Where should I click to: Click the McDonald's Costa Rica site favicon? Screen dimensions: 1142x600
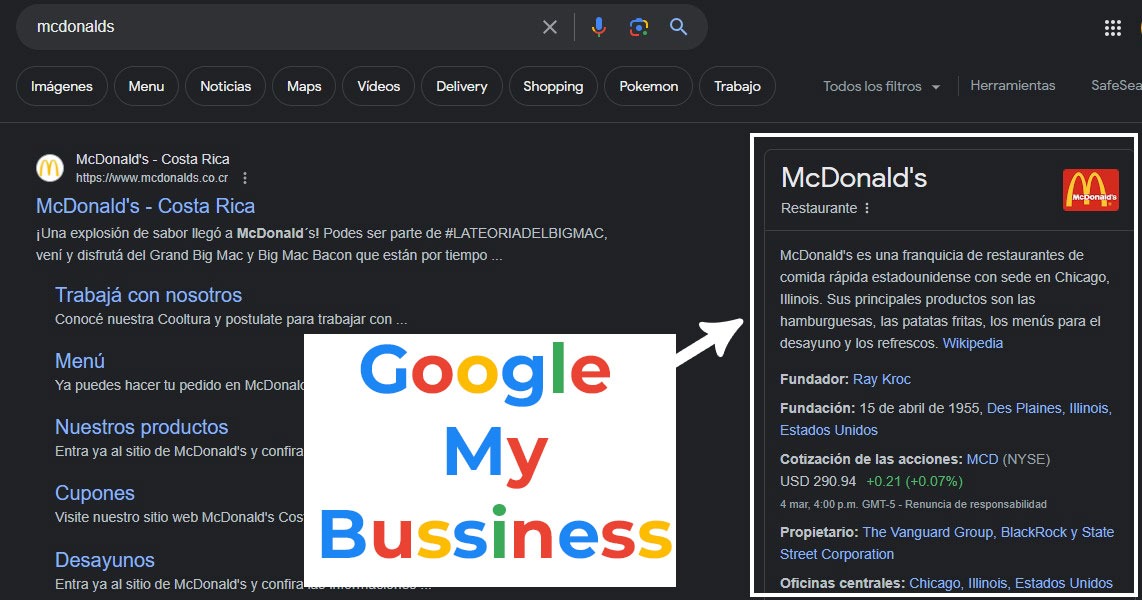pos(50,168)
